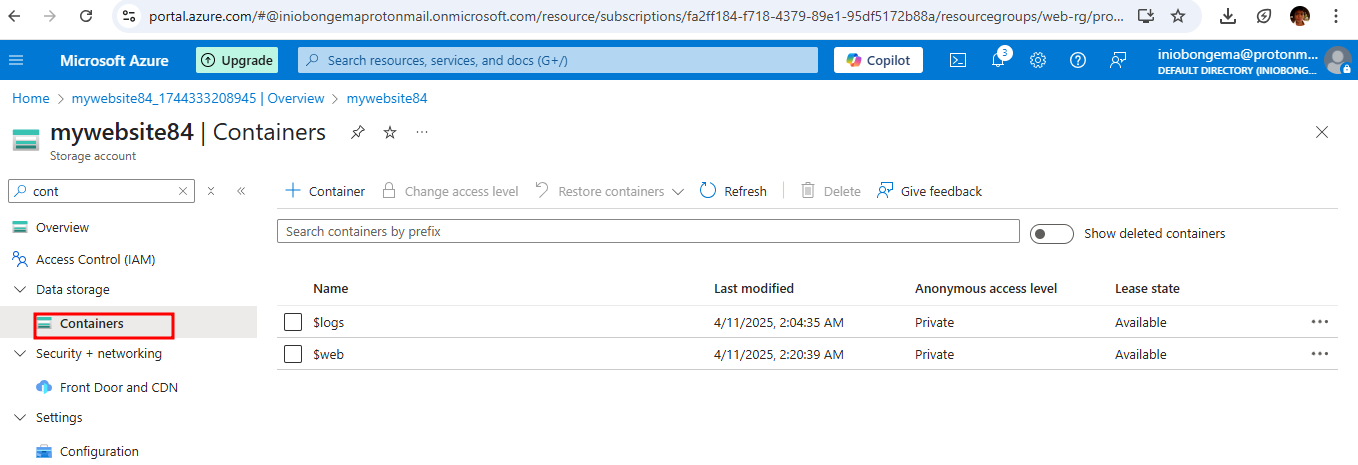This screenshot has height=465, width=1358.
Task: Click the $web last modified timestamp 2:20:39 AM
Action: [x=779, y=354]
